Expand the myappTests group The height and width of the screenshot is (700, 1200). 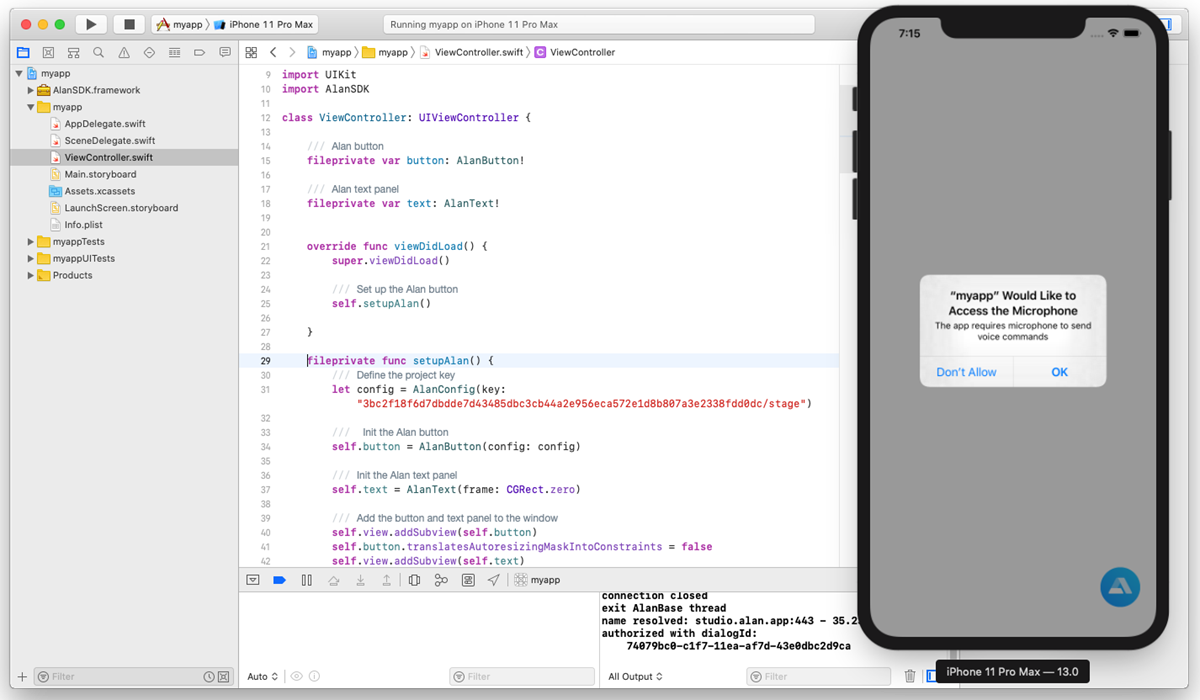28,241
